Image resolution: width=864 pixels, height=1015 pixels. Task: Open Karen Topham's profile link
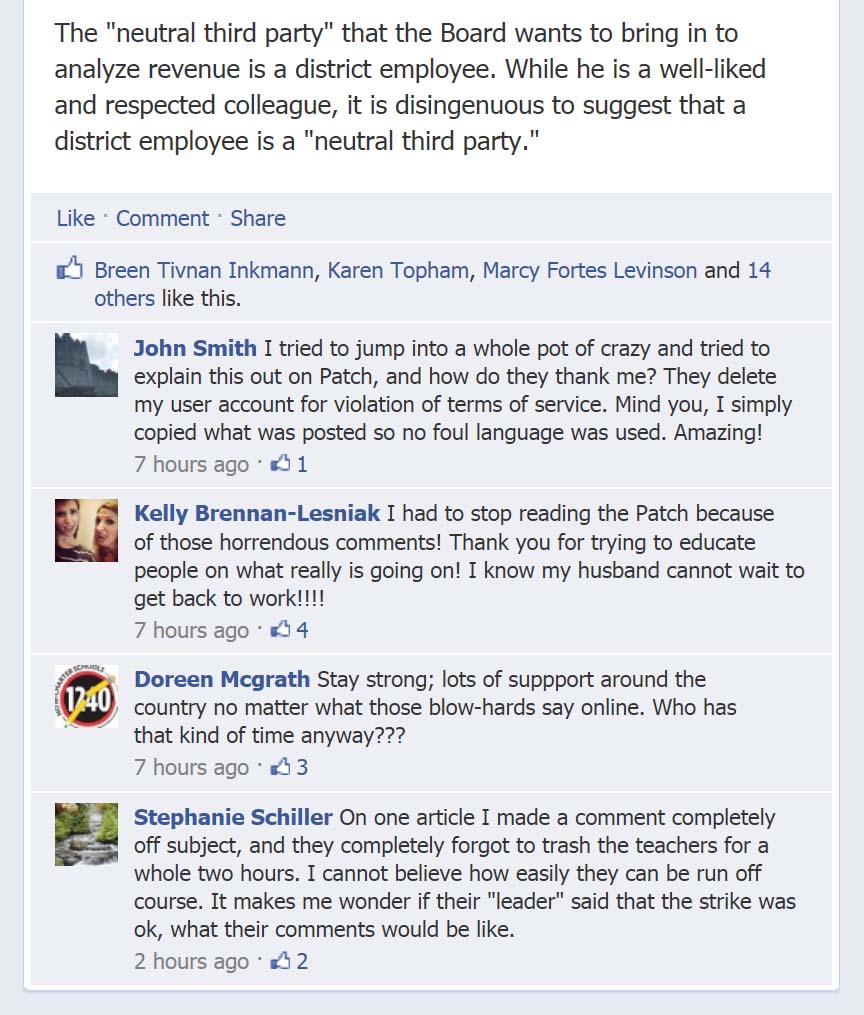[398, 270]
